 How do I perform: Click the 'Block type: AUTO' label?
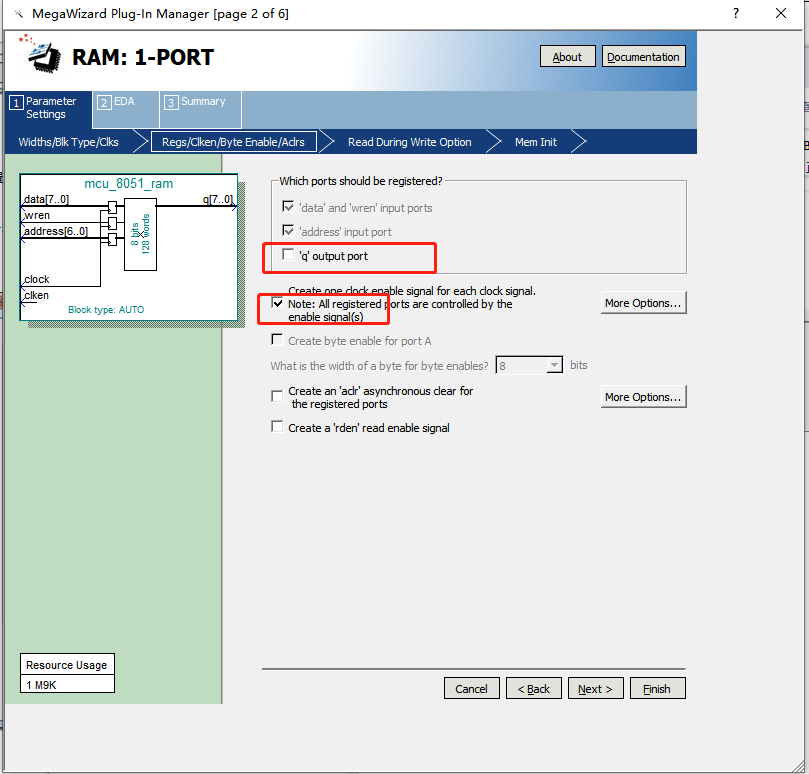(x=106, y=310)
